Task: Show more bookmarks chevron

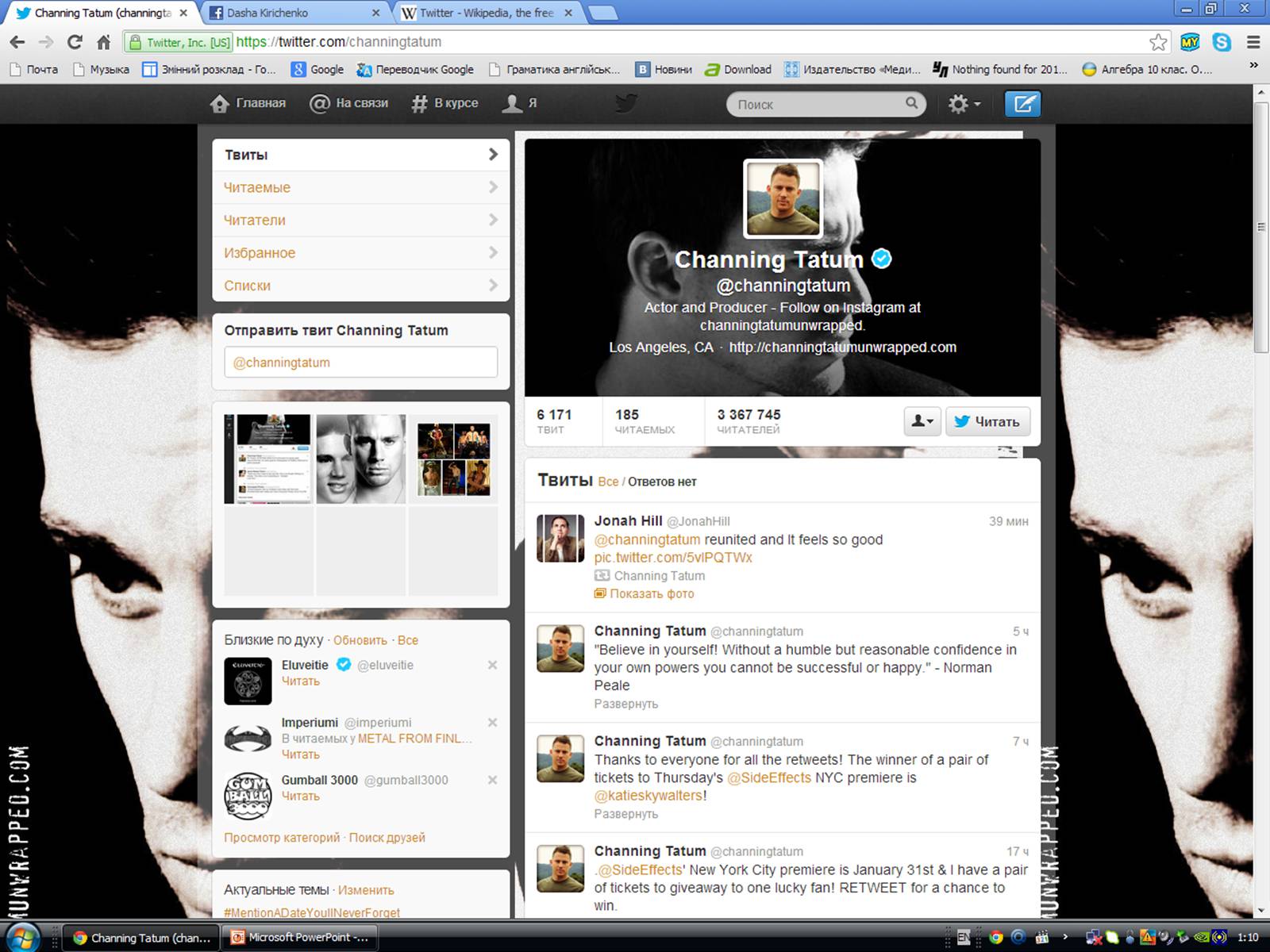Action: [1254, 67]
